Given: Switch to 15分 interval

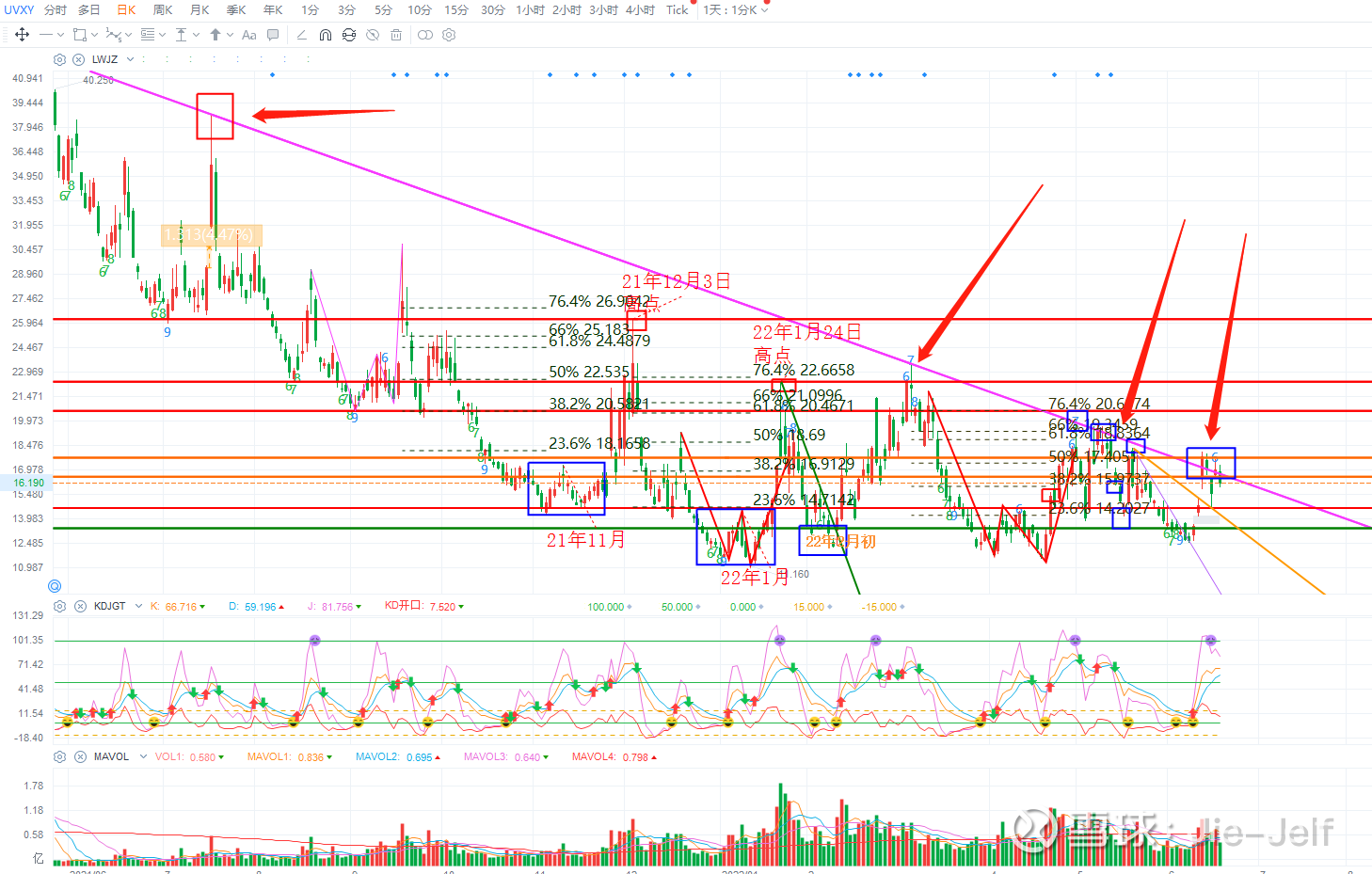Looking at the screenshot, I should [456, 9].
